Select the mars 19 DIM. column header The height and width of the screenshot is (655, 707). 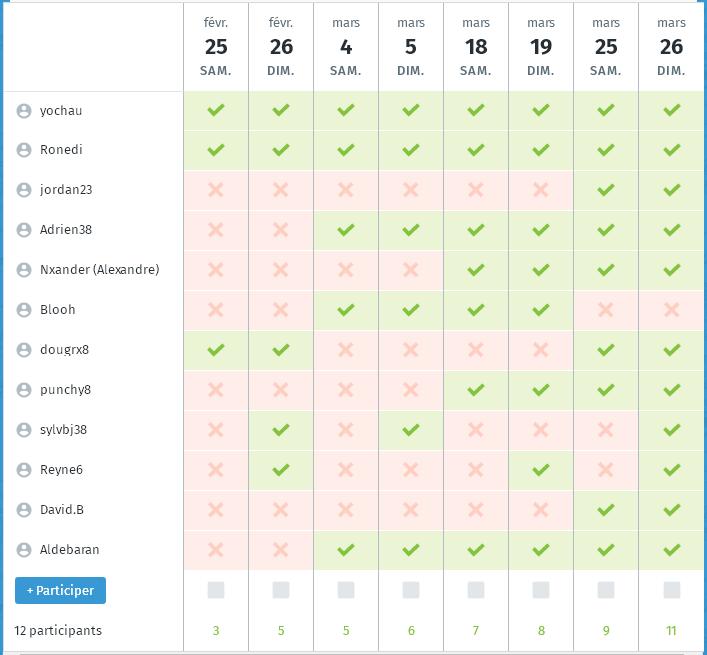(541, 46)
